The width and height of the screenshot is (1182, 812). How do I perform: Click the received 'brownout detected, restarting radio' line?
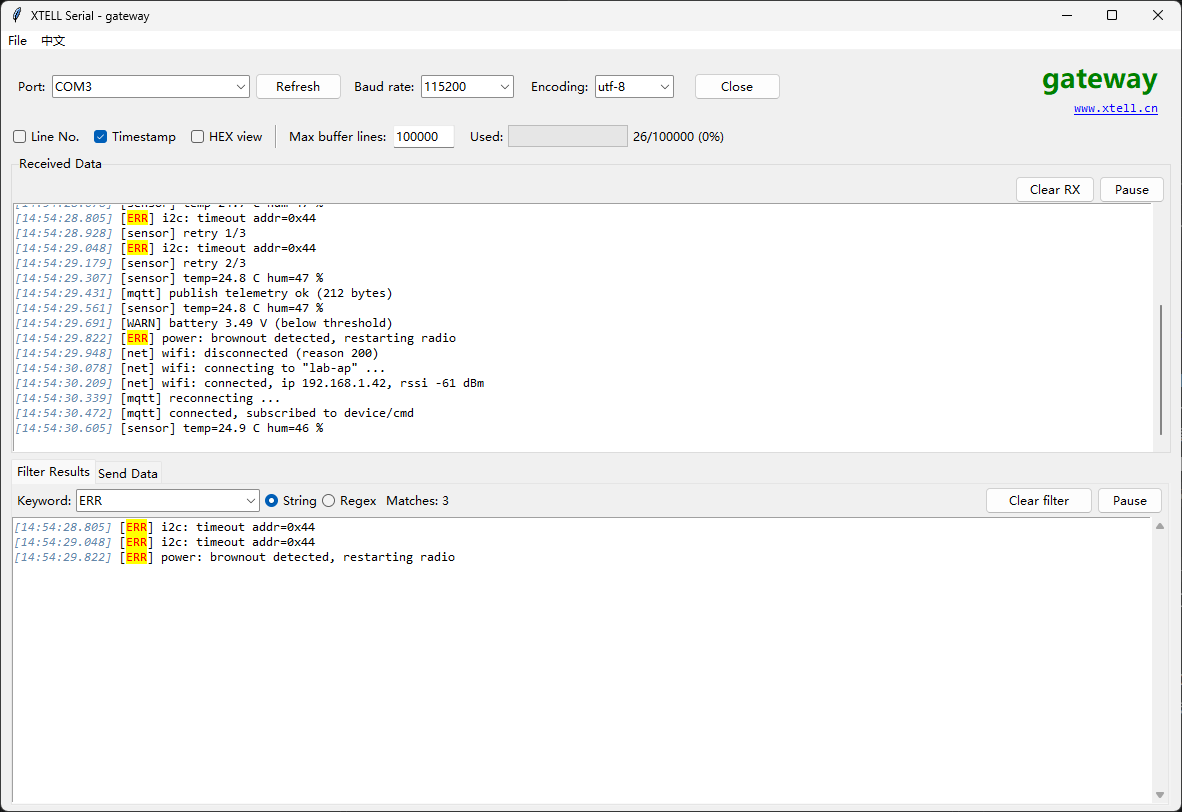[235, 338]
